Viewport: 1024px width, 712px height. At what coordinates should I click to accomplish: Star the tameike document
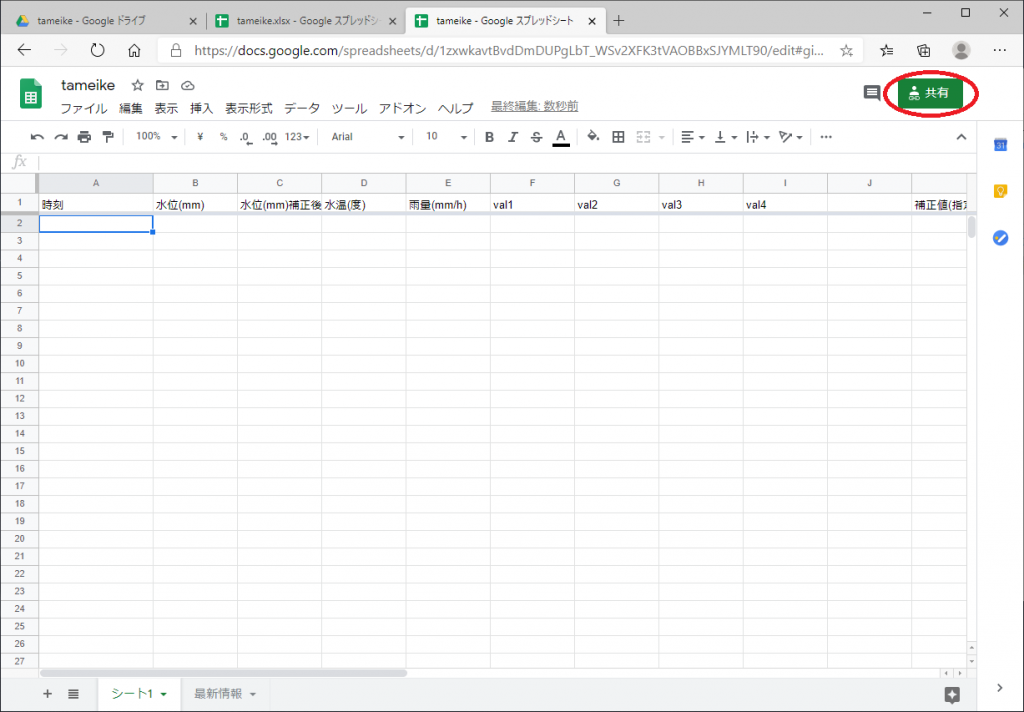[138, 86]
